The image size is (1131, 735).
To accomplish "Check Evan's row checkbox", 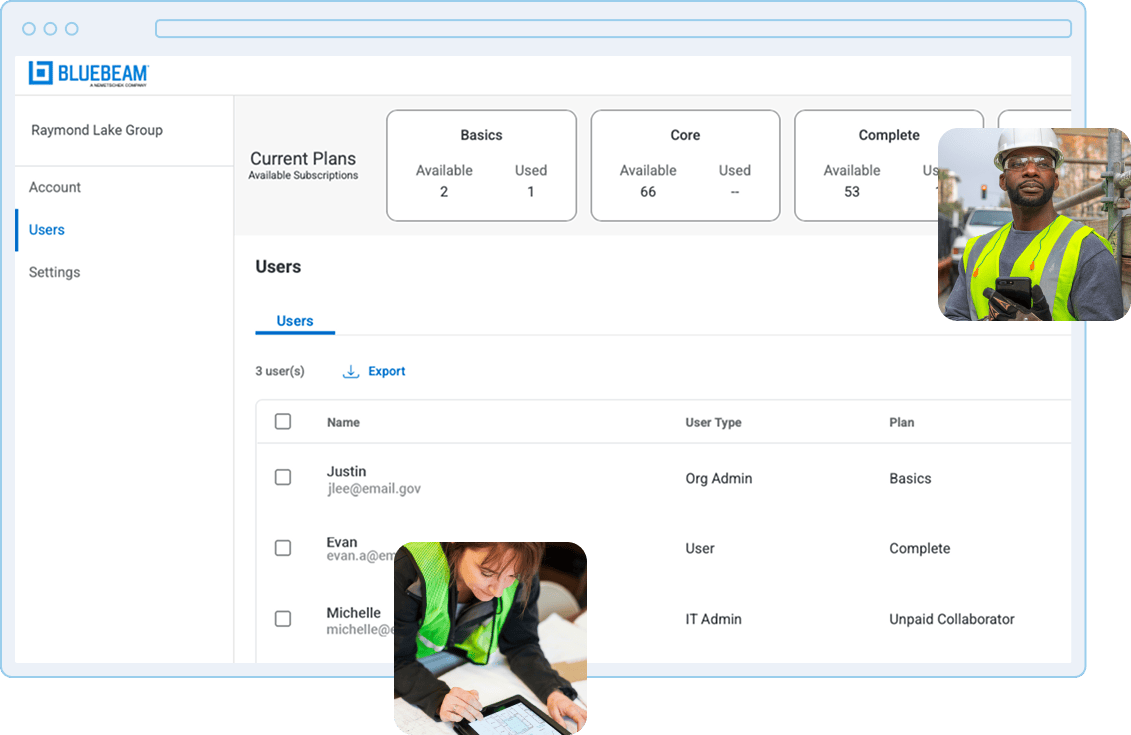I will pyautogui.click(x=283, y=548).
